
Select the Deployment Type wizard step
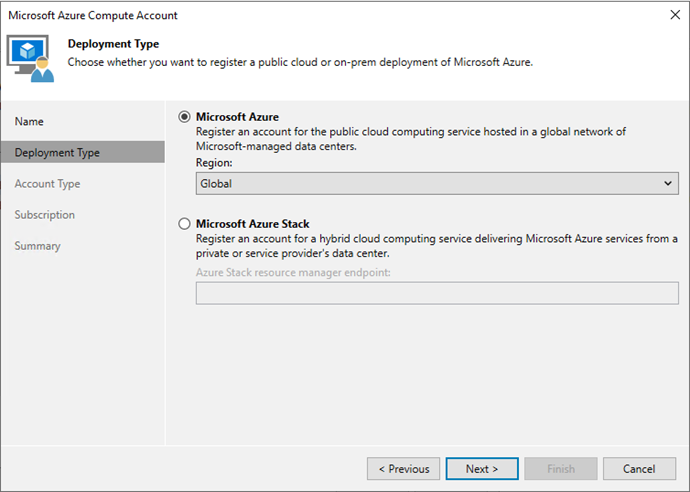click(x=83, y=152)
